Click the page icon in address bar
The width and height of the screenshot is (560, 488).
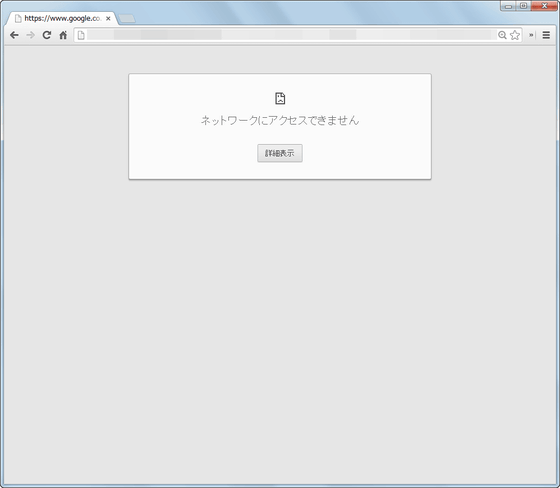[x=81, y=35]
